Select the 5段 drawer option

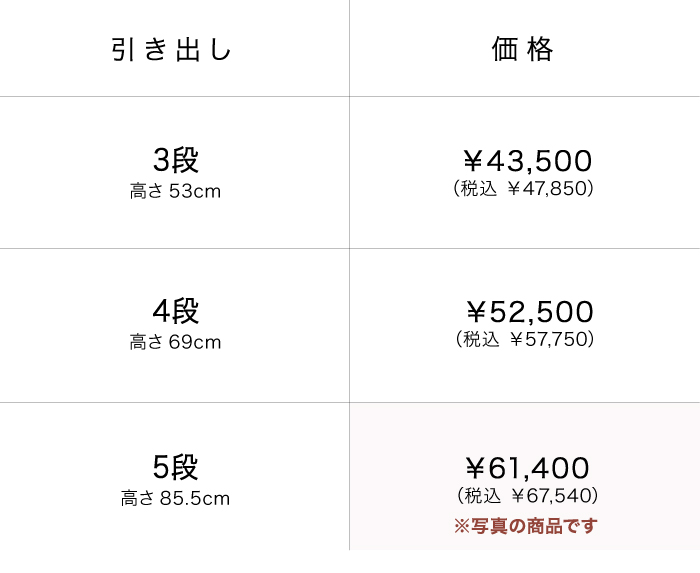pyautogui.click(x=175, y=467)
